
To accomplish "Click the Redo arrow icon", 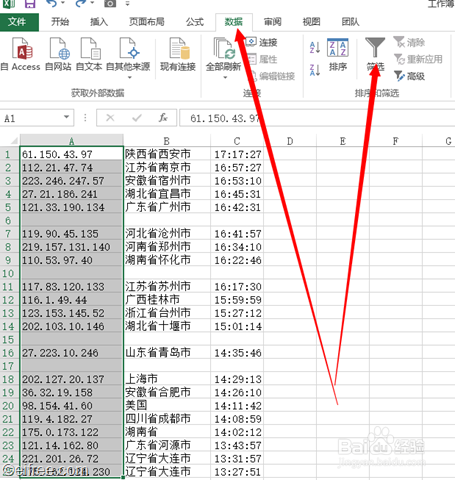I will 80,3.
